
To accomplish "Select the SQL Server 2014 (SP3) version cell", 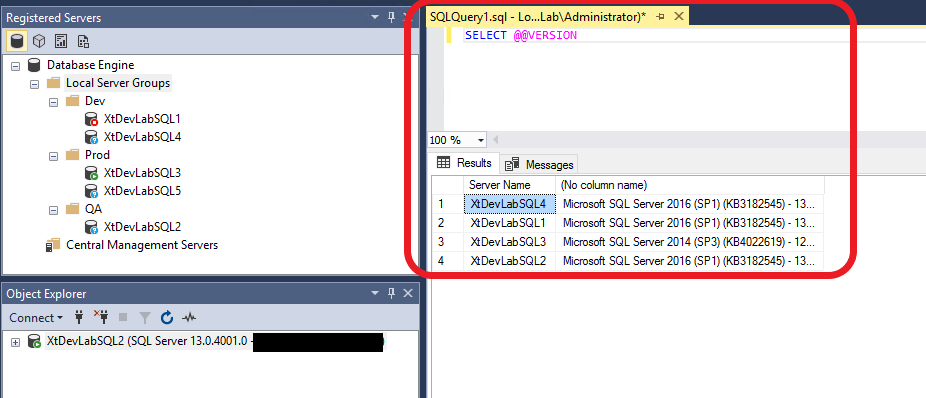I will coord(690,242).
